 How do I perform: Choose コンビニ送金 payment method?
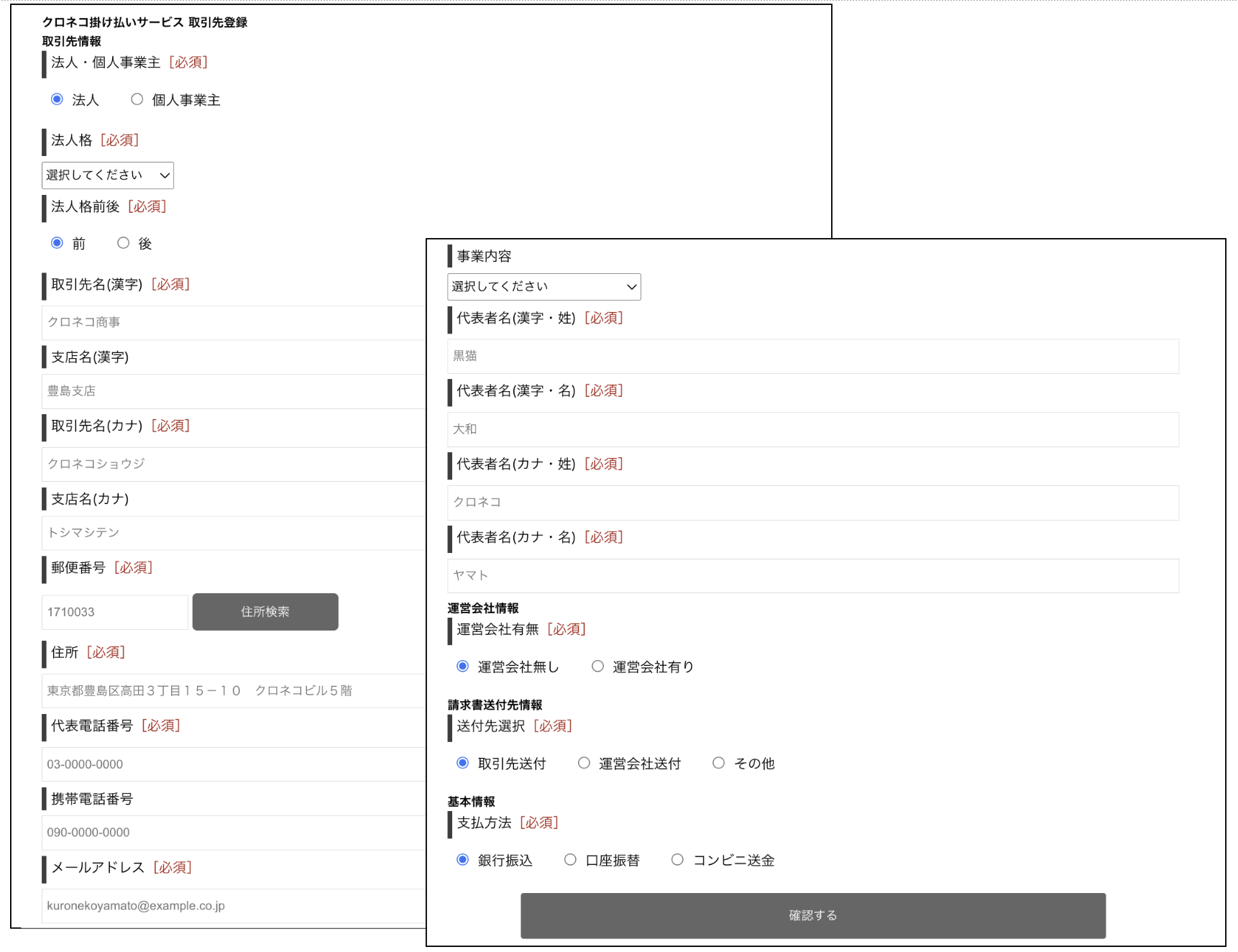[677, 860]
